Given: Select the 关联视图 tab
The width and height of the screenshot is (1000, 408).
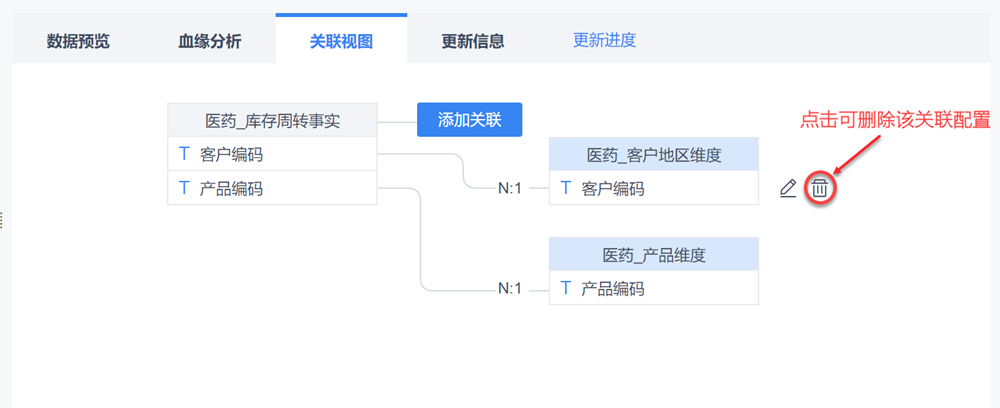Looking at the screenshot, I should [341, 41].
